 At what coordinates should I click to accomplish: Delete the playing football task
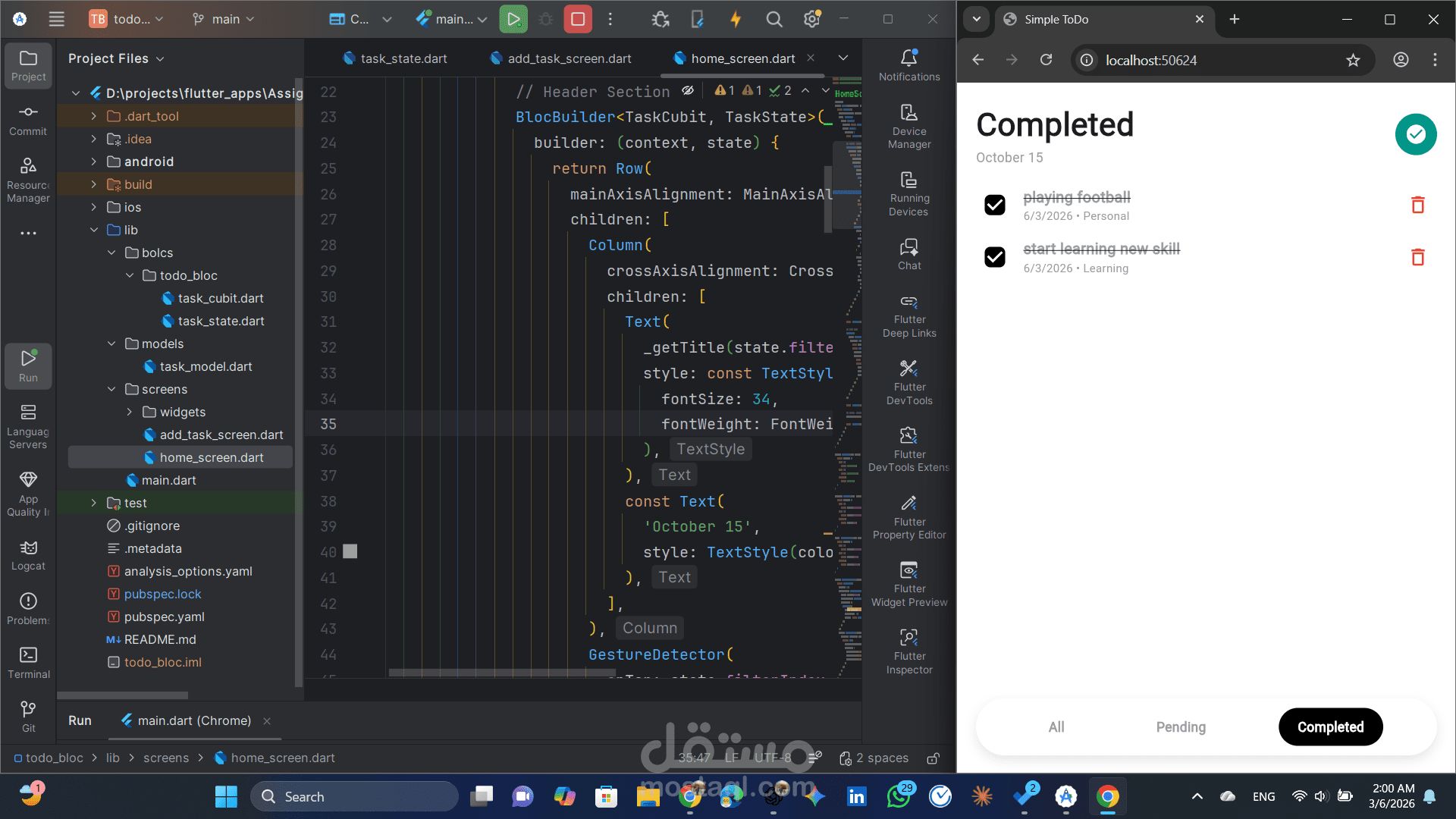pyautogui.click(x=1417, y=205)
